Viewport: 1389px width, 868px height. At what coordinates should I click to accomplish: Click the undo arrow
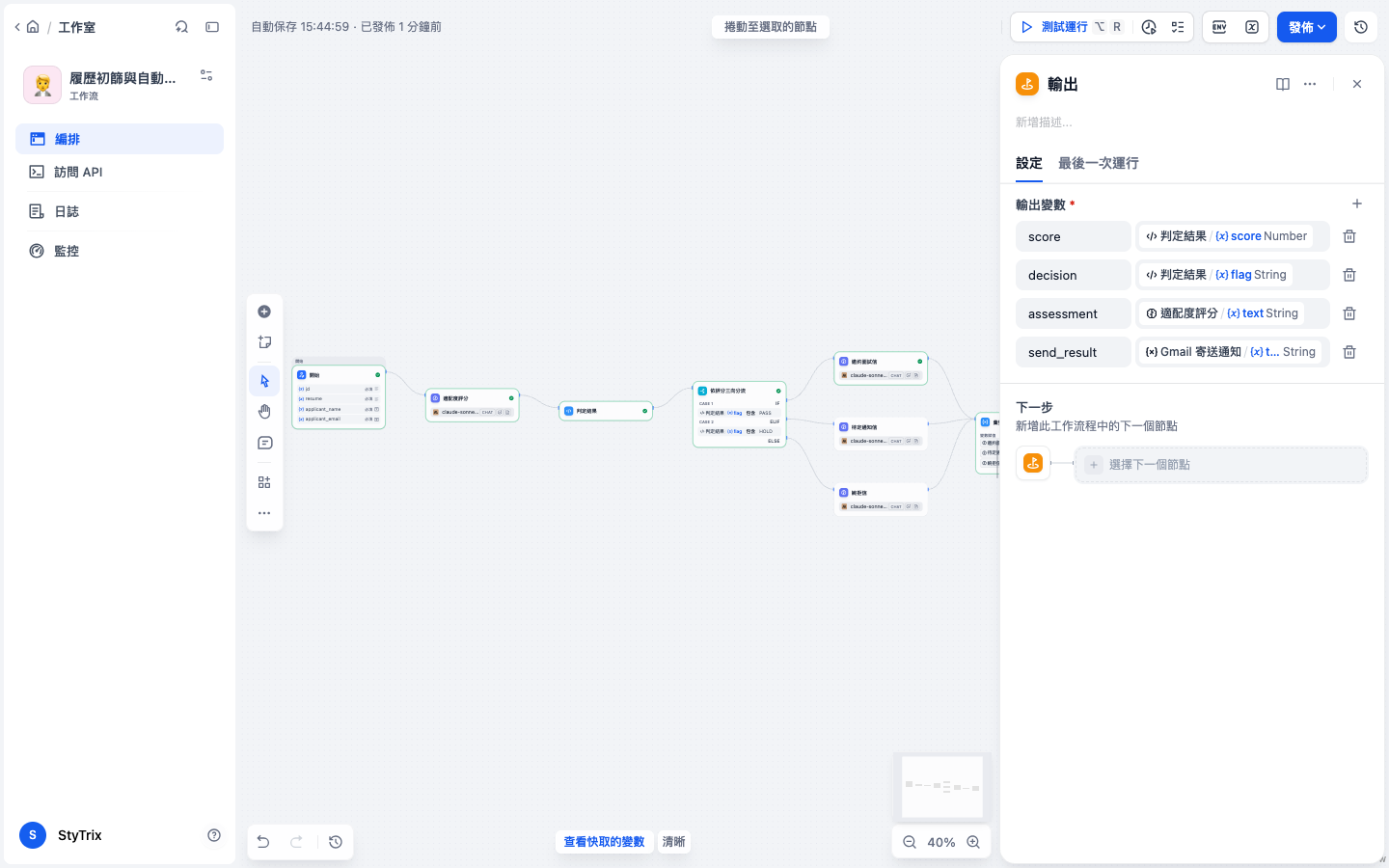tap(263, 842)
